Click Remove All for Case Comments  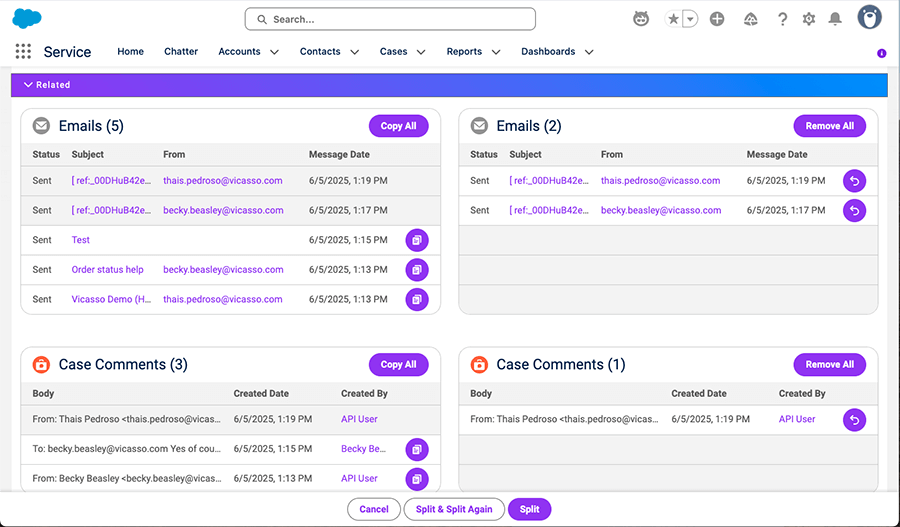pyautogui.click(x=829, y=365)
